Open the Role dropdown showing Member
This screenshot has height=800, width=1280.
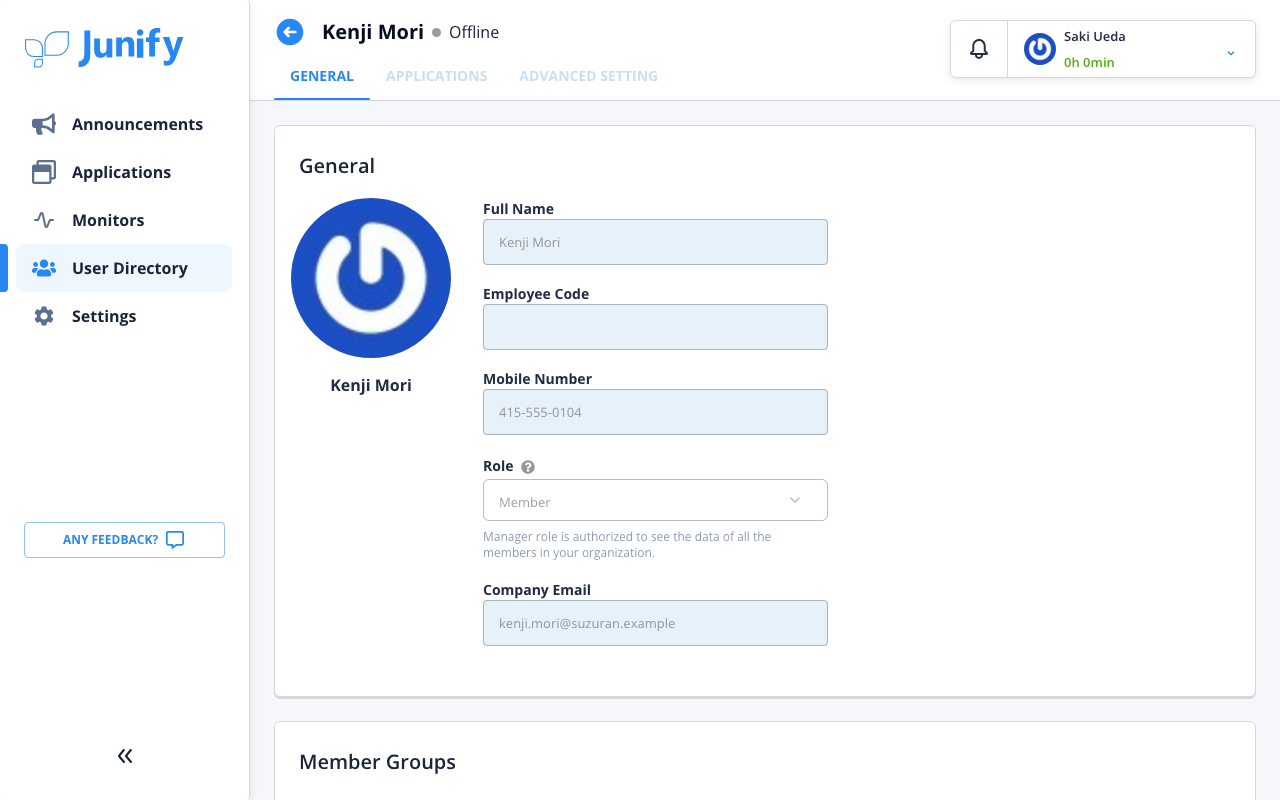coord(655,500)
